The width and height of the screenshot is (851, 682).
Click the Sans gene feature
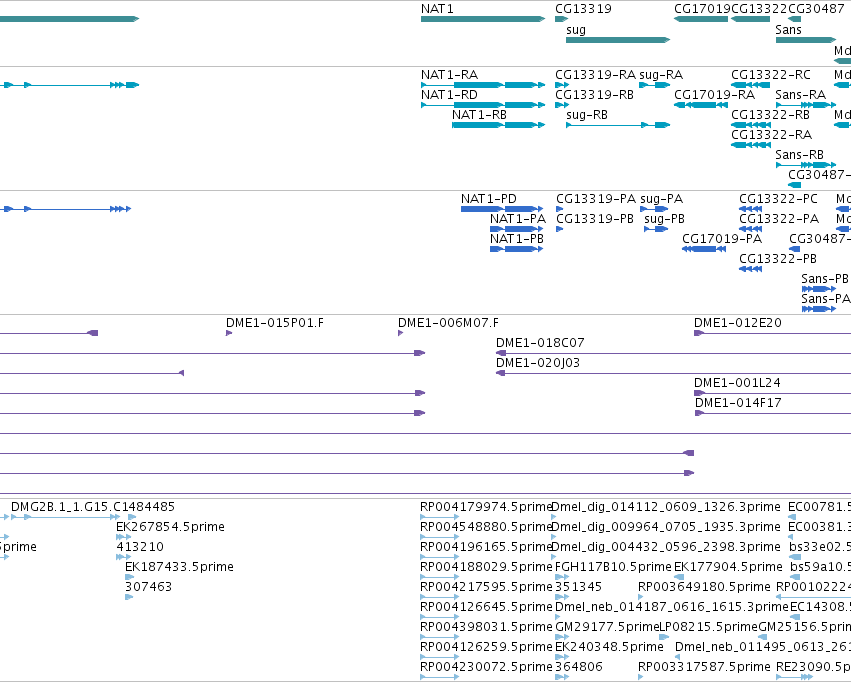tap(806, 40)
